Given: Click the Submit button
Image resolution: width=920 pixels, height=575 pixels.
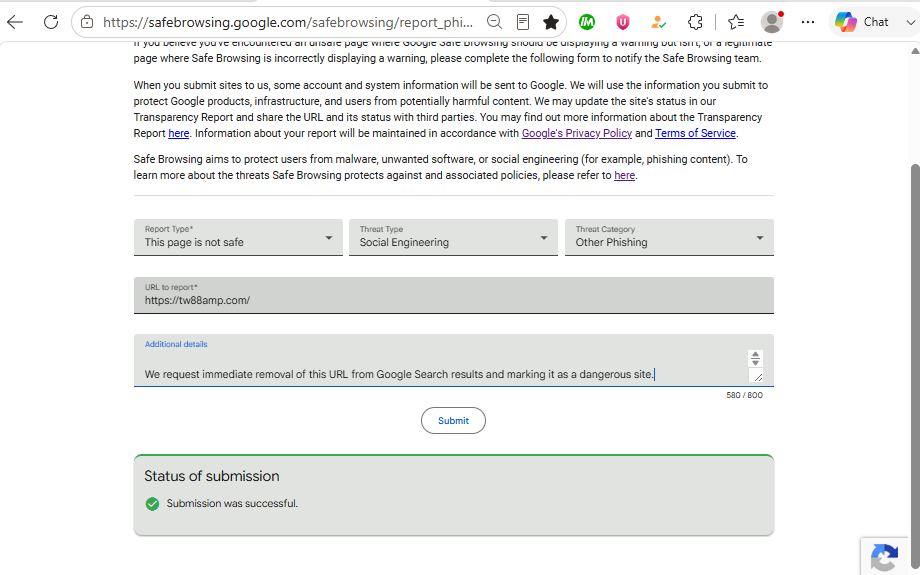Looking at the screenshot, I should 453,421.
